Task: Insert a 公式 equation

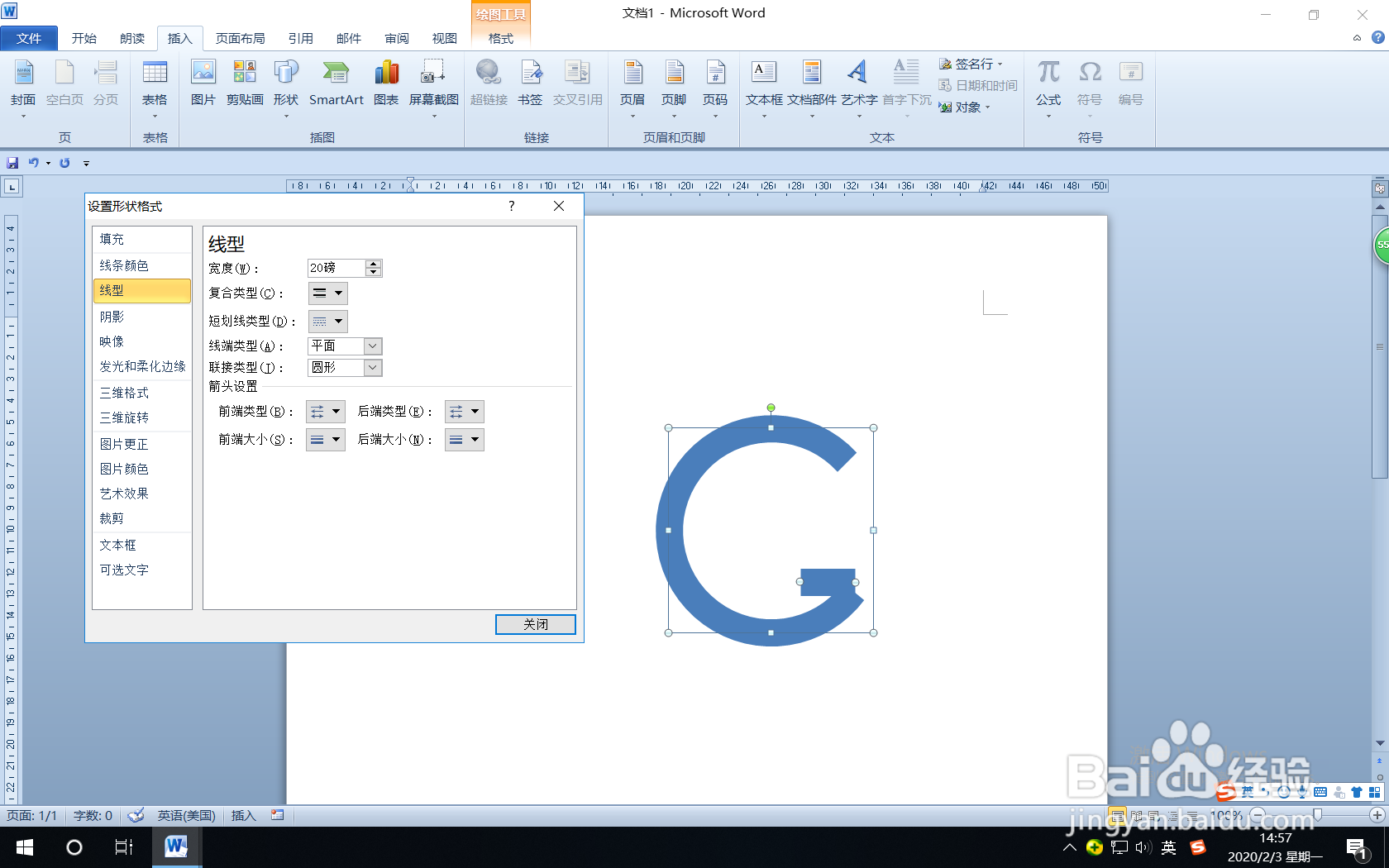Action: 1048,85
